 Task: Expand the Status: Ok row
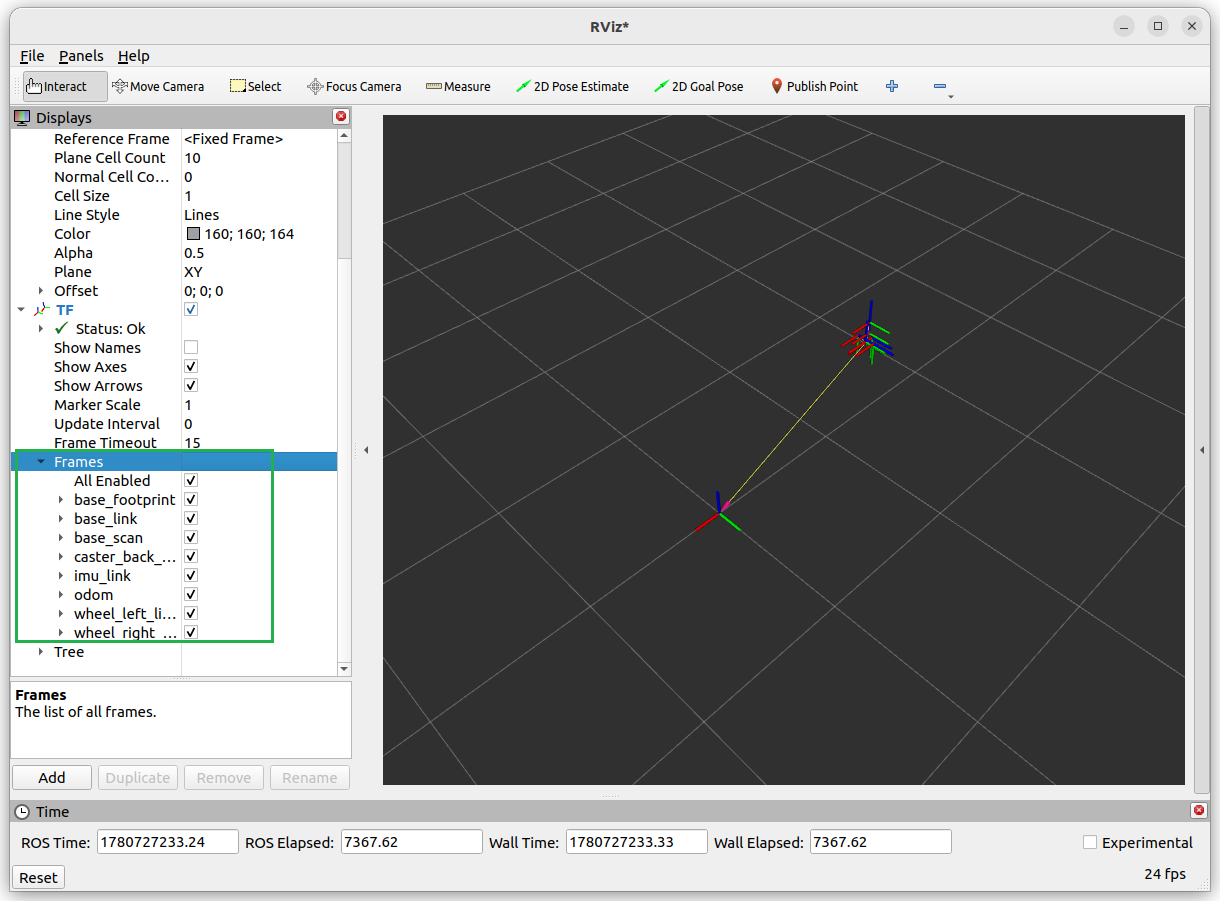click(x=41, y=329)
